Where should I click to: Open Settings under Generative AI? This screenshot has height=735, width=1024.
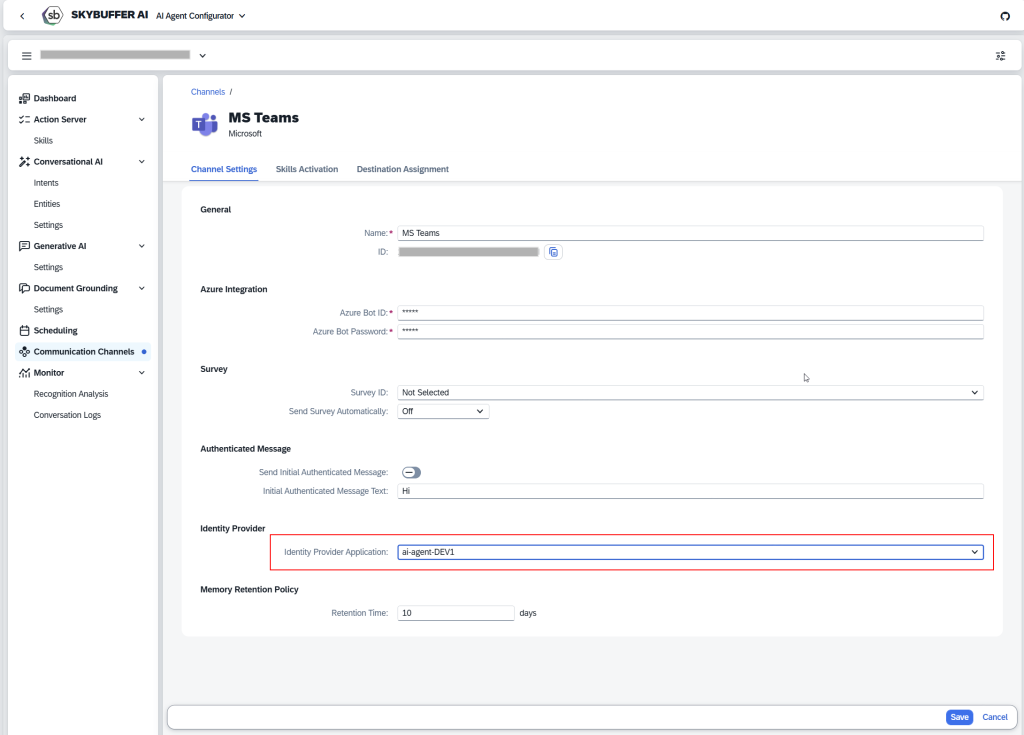[48, 267]
